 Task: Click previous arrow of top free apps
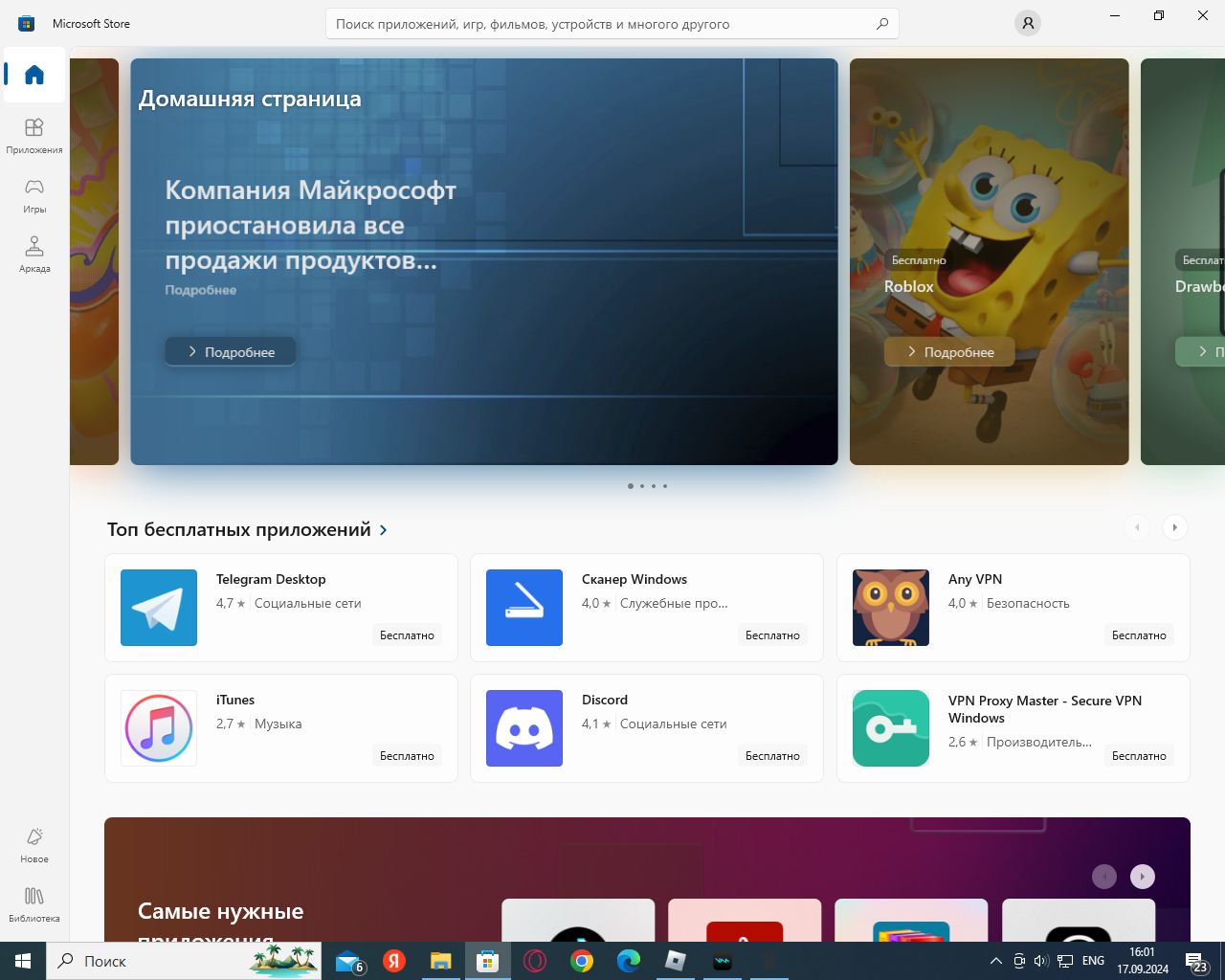pos(1137,527)
